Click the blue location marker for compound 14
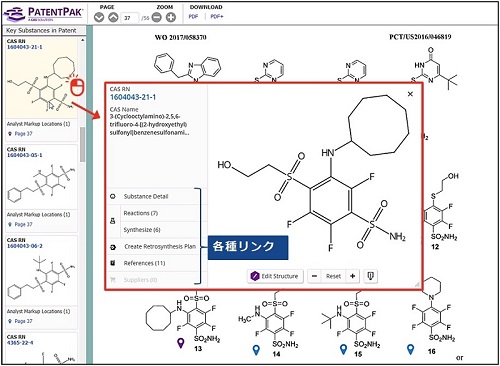 (x=256, y=350)
